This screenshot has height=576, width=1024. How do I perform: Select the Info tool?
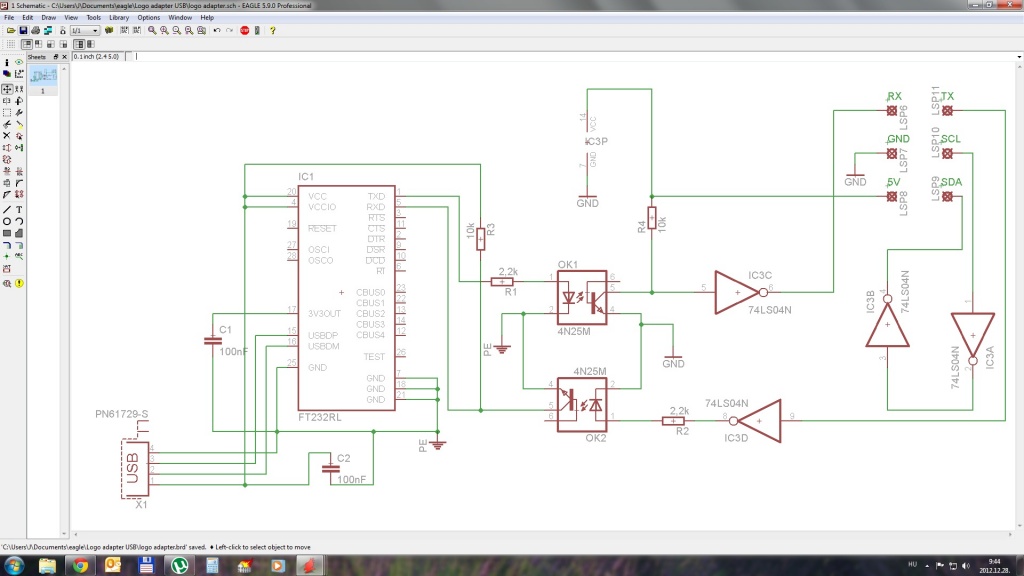(x=7, y=63)
